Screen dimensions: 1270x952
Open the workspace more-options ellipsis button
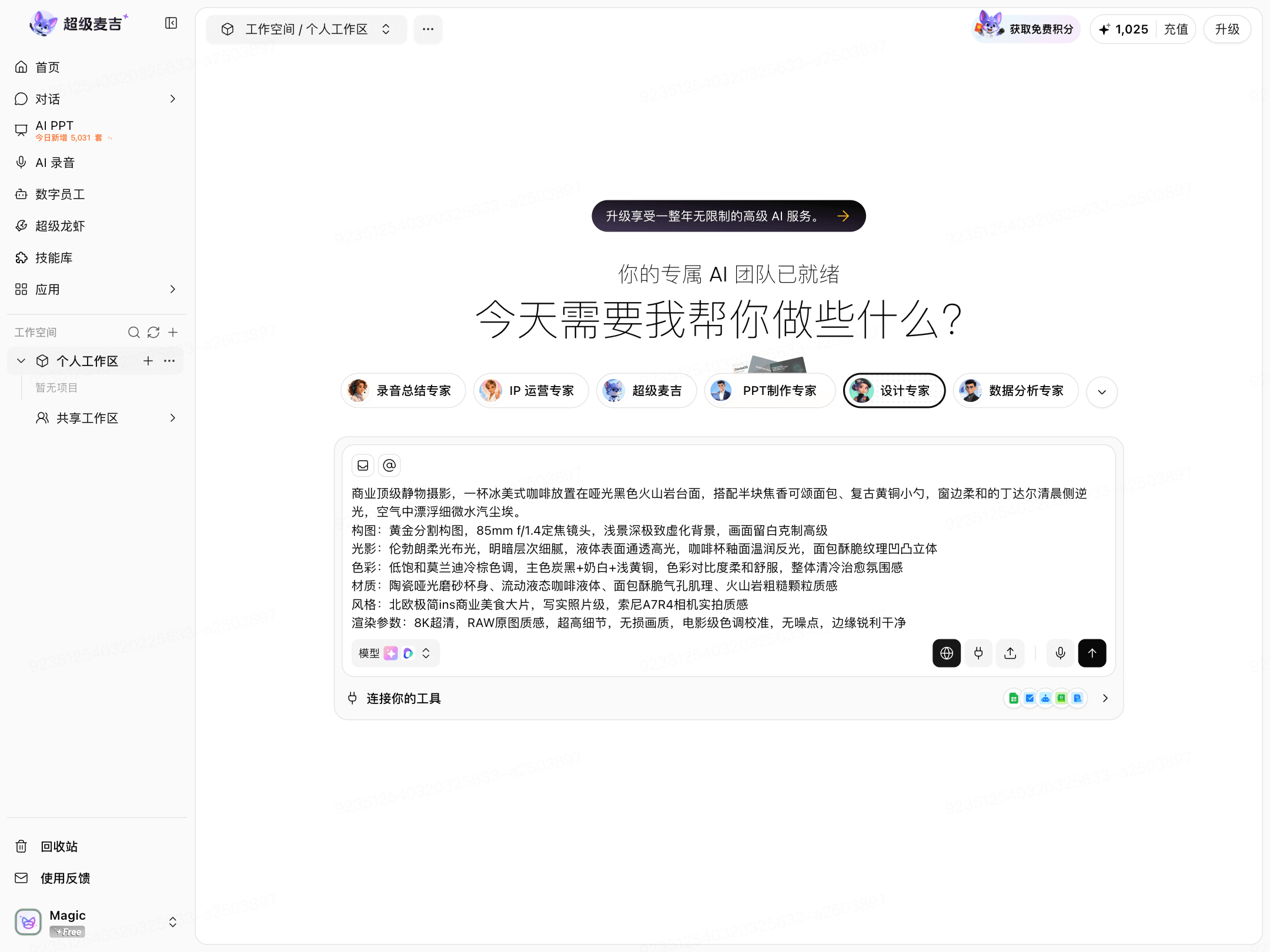(428, 29)
